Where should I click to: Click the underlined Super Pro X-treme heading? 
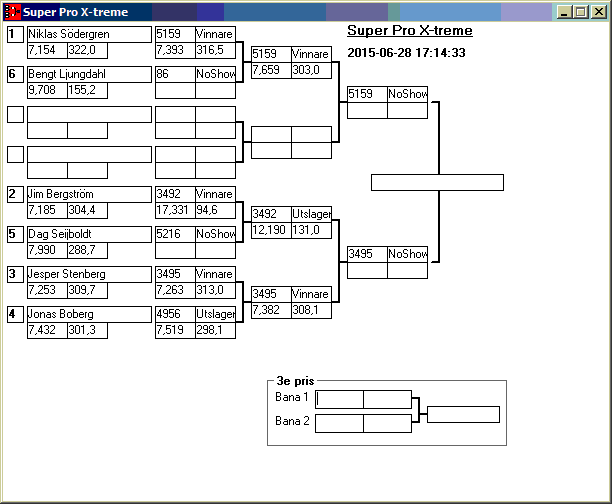point(409,31)
